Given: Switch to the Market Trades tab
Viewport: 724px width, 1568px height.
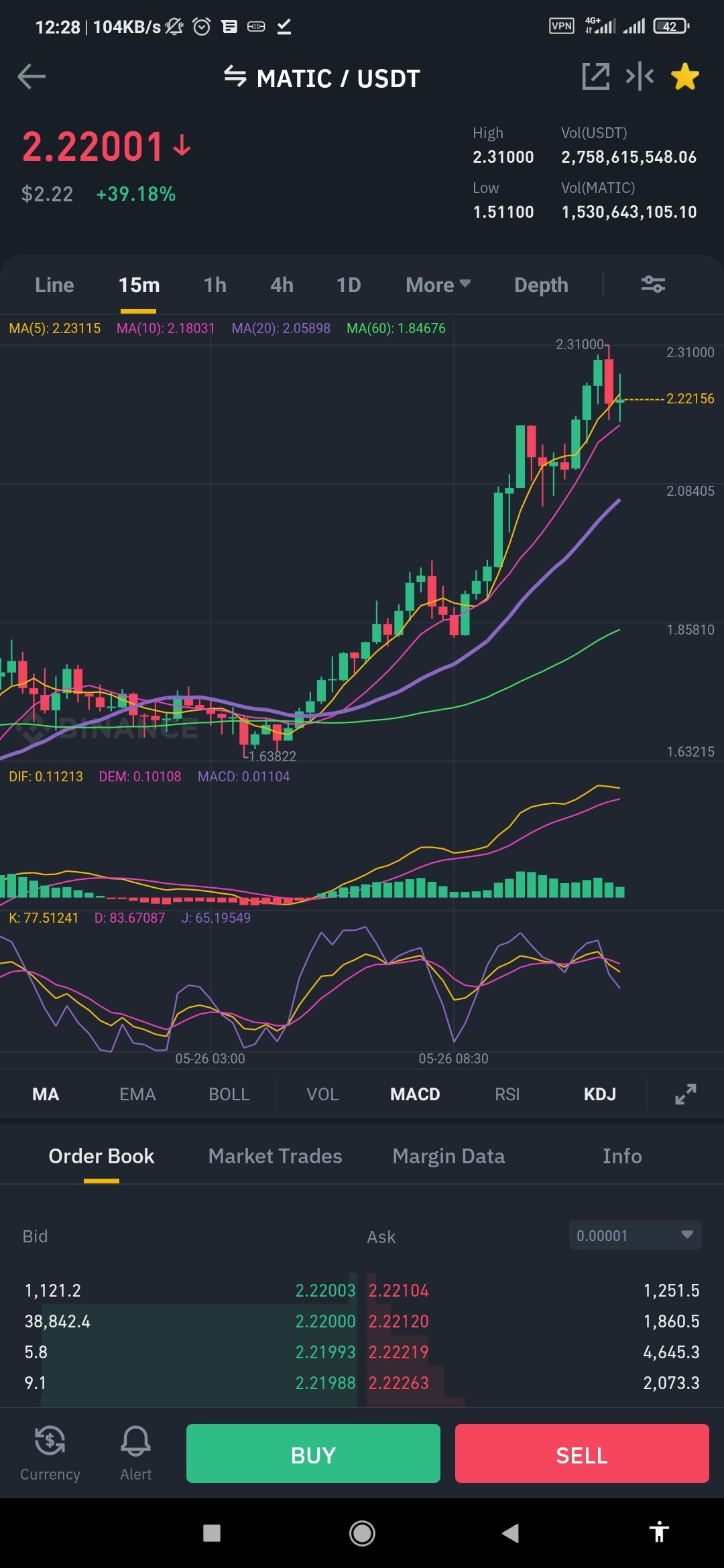Looking at the screenshot, I should [275, 1156].
